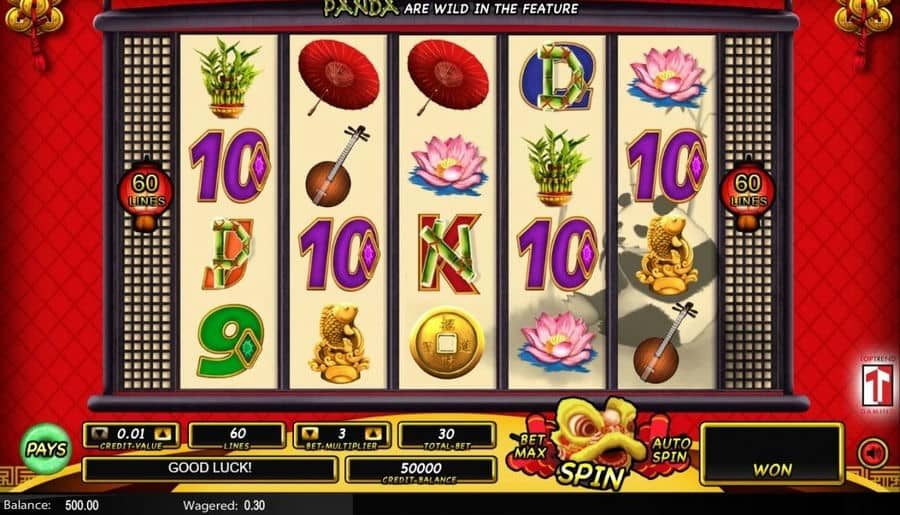This screenshot has width=900, height=515.
Task: Click the right 60 LINES red lantern
Action: click(748, 194)
